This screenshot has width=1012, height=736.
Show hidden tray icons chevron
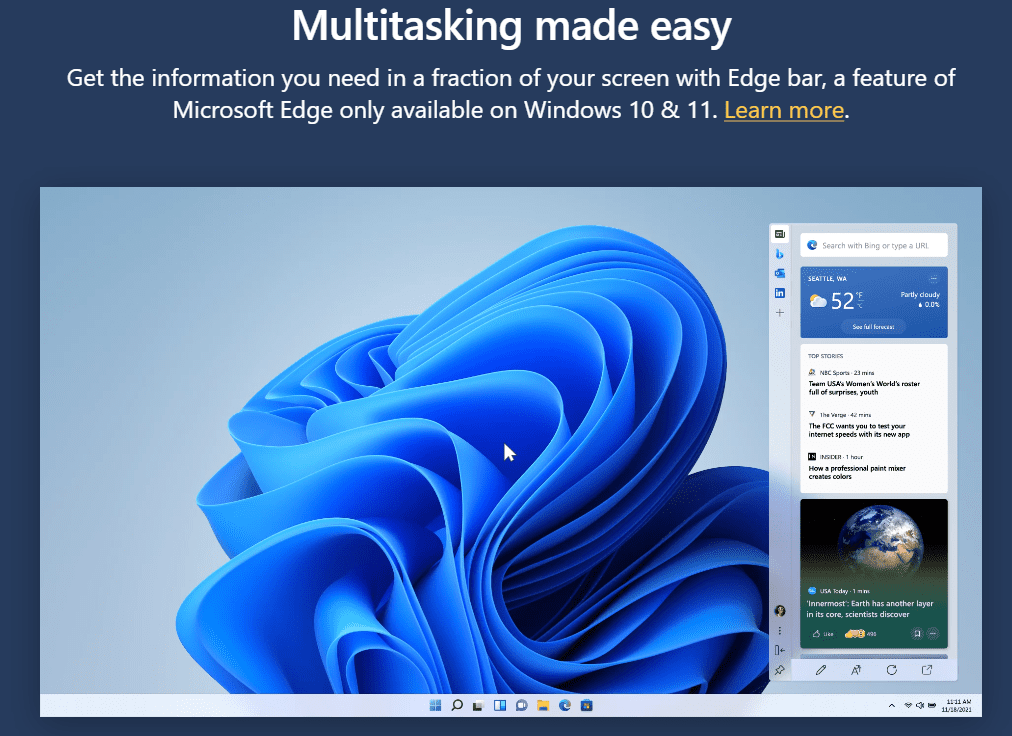(892, 706)
